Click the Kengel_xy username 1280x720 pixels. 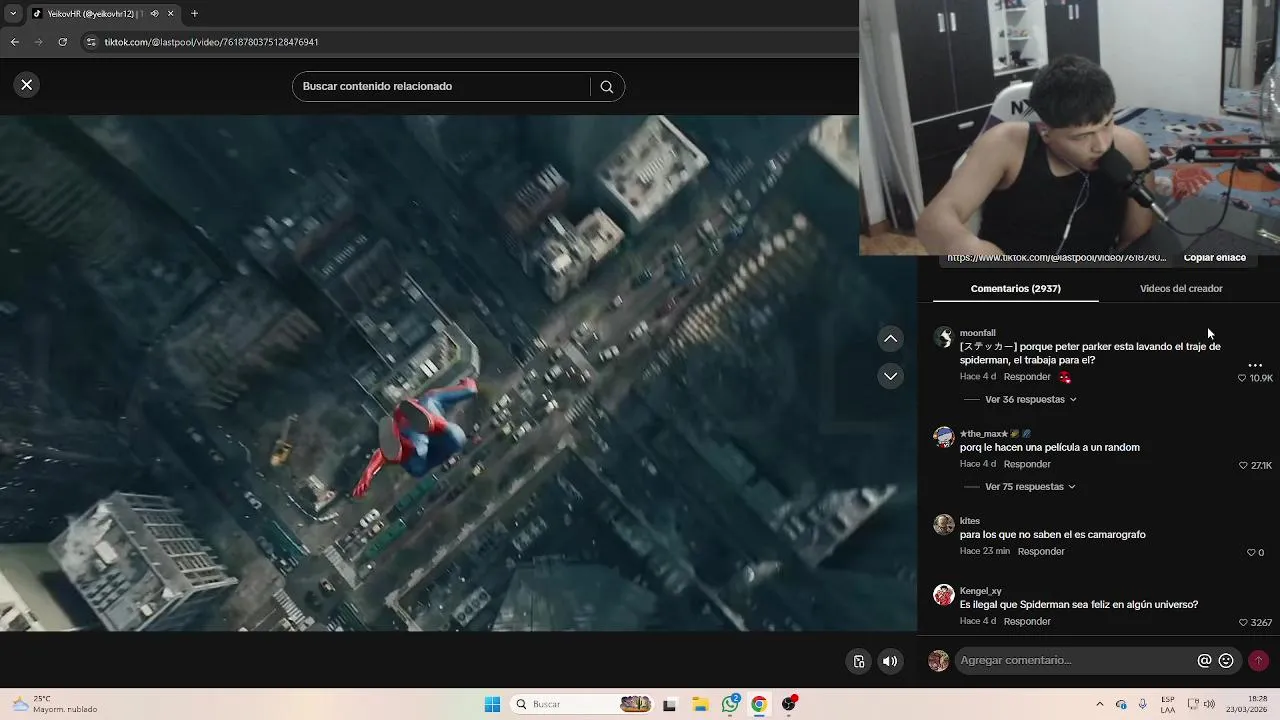[x=980, y=591]
